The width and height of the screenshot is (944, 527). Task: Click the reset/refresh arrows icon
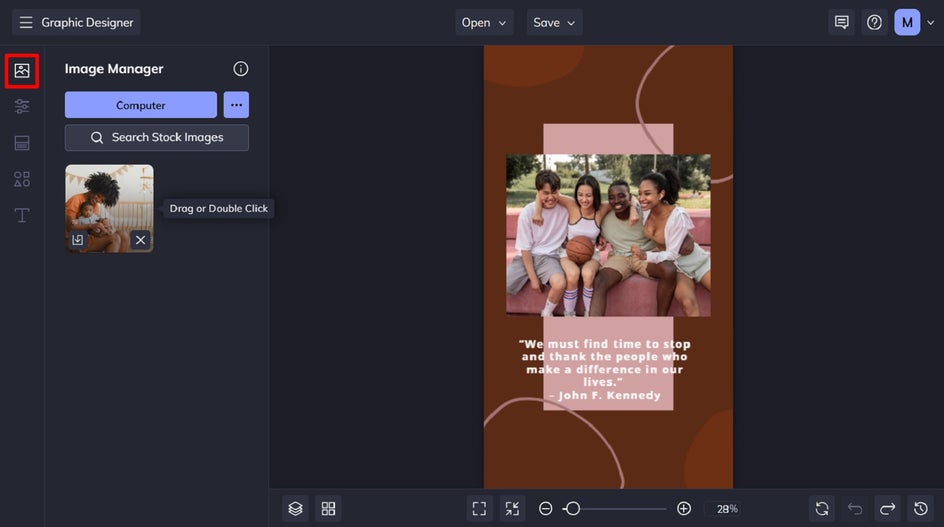point(822,508)
